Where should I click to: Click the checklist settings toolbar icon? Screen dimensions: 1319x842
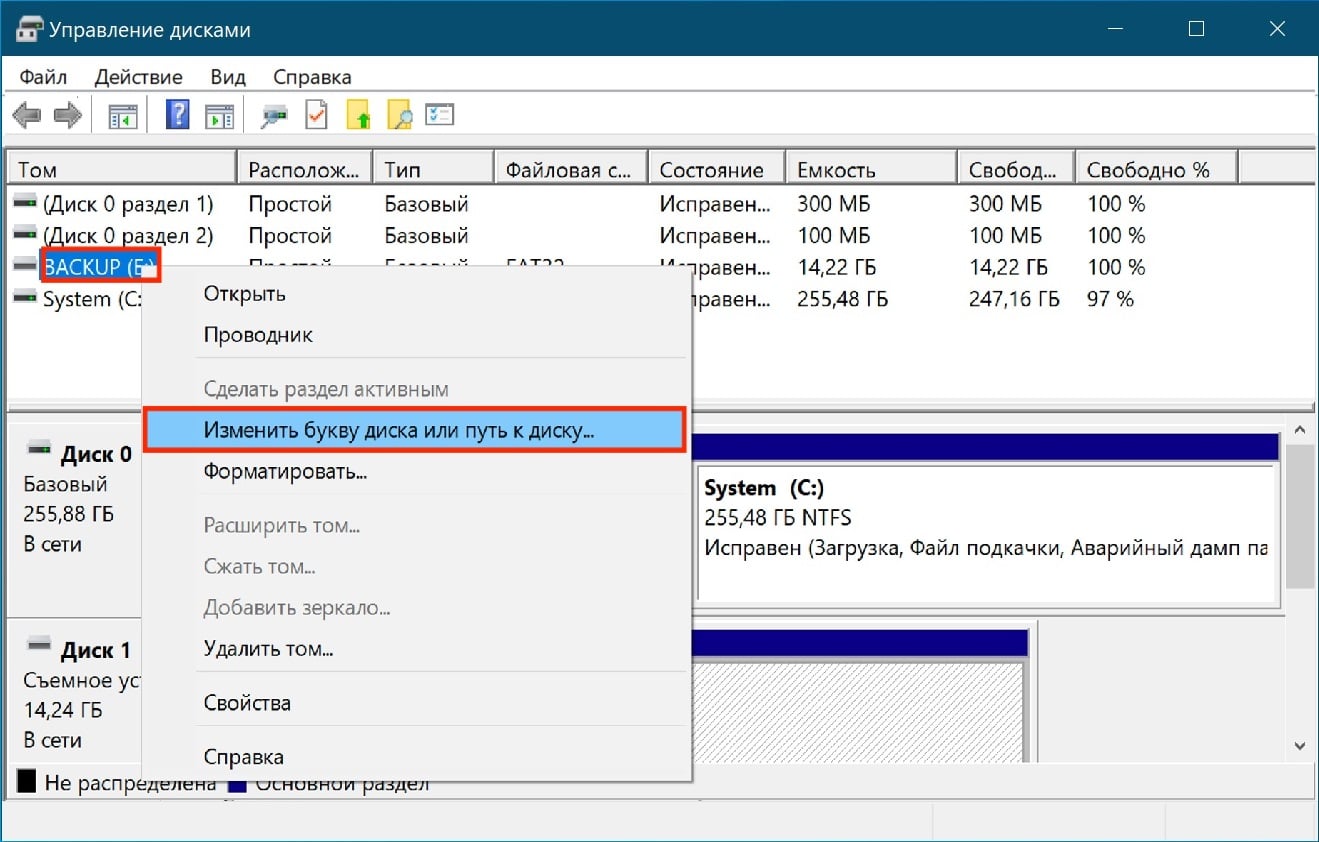(440, 115)
